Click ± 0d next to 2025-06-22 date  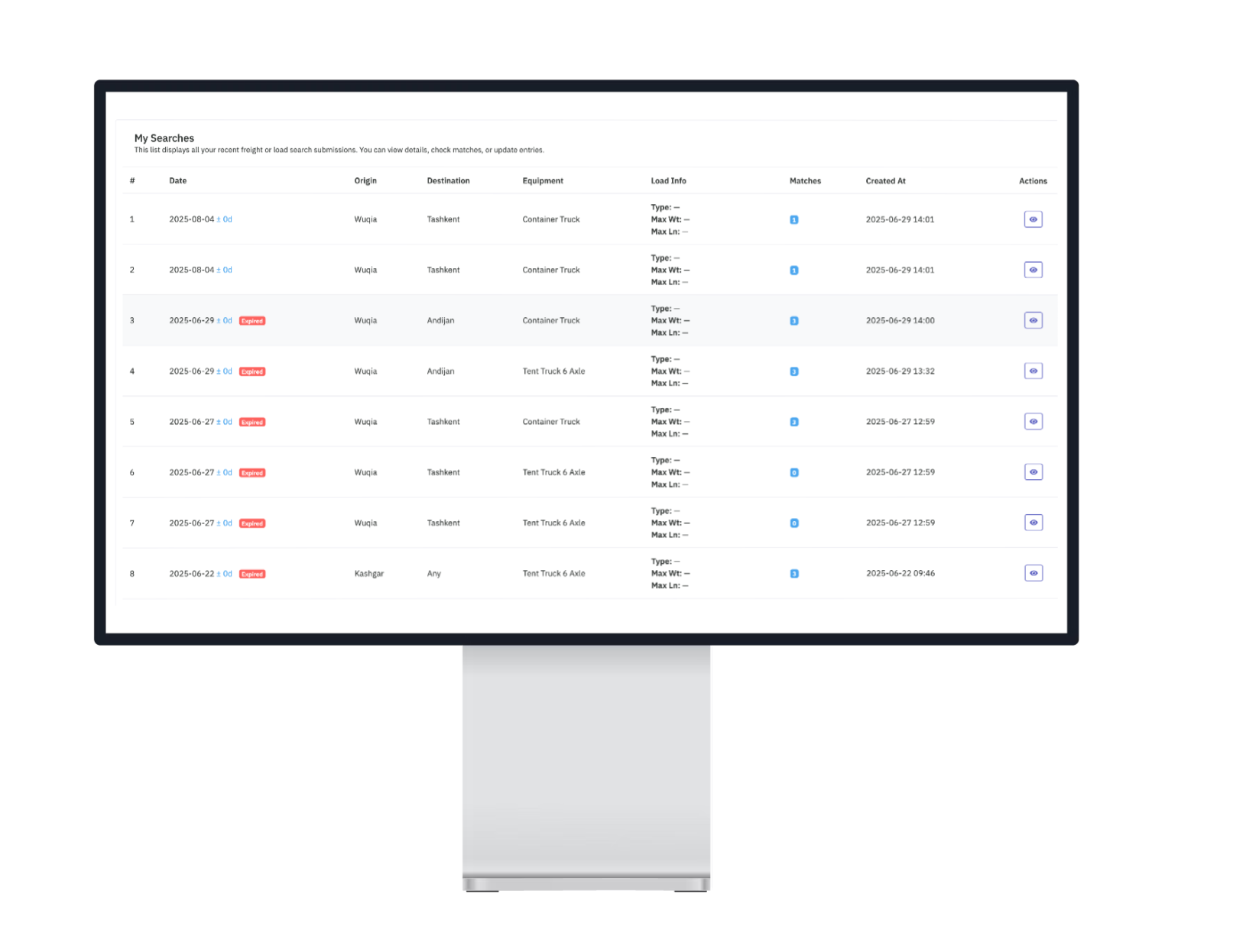click(x=224, y=574)
